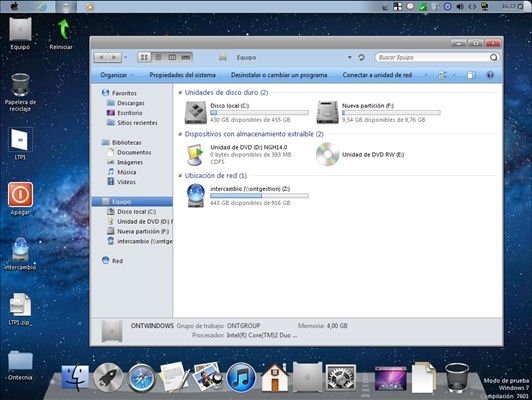Viewport: 532px width, 400px height.
Task: Launch Safari compass in the dock
Action: tap(141, 378)
